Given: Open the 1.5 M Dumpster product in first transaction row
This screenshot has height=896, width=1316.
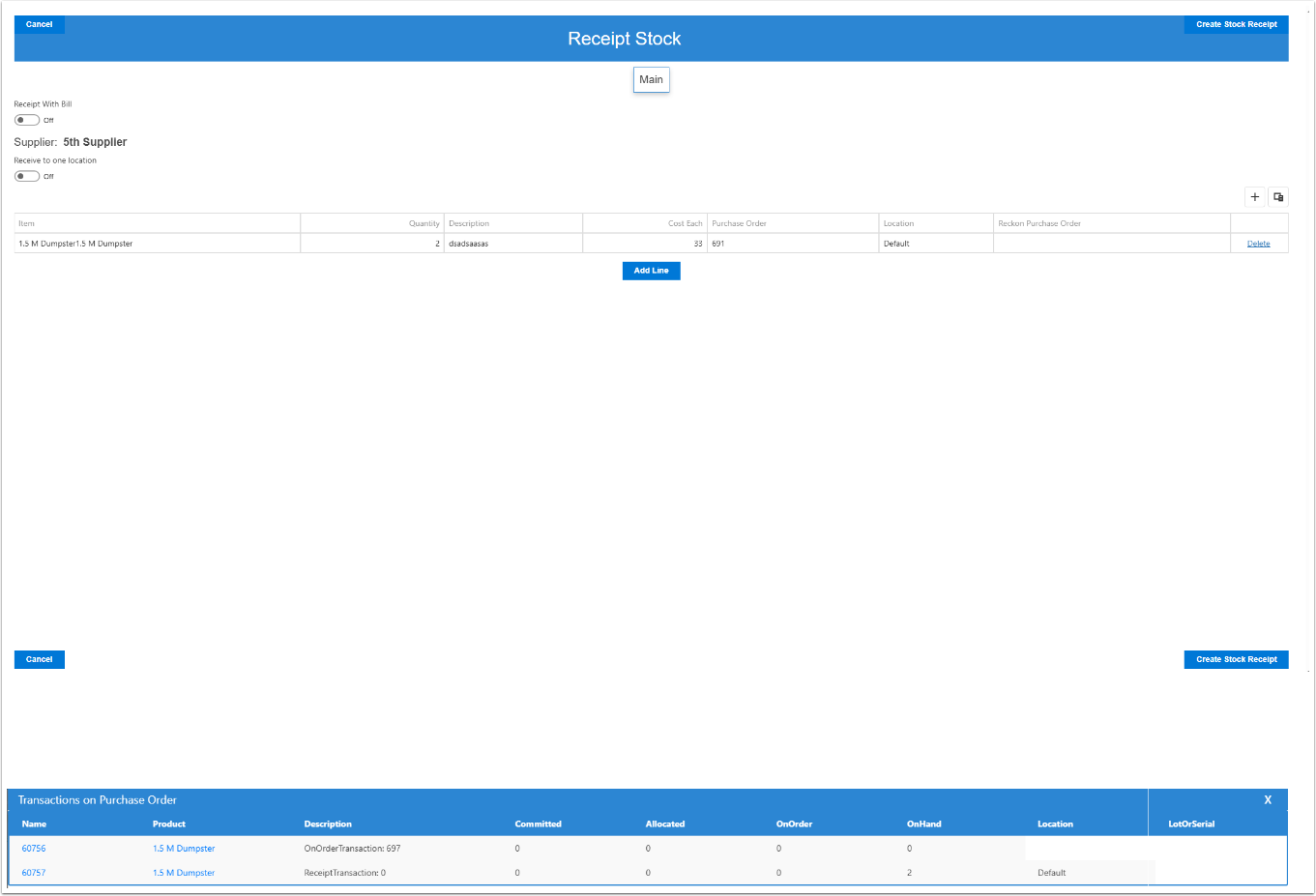Looking at the screenshot, I should pos(184,849).
